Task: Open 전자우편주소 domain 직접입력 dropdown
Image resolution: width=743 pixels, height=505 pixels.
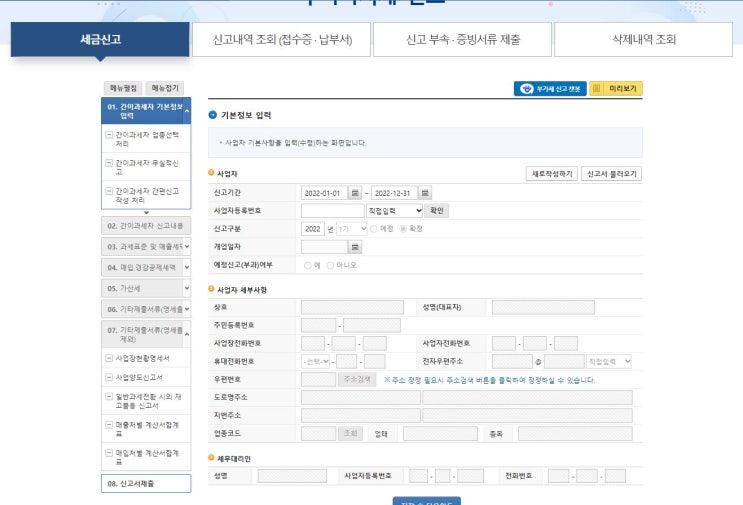Action: [609, 361]
